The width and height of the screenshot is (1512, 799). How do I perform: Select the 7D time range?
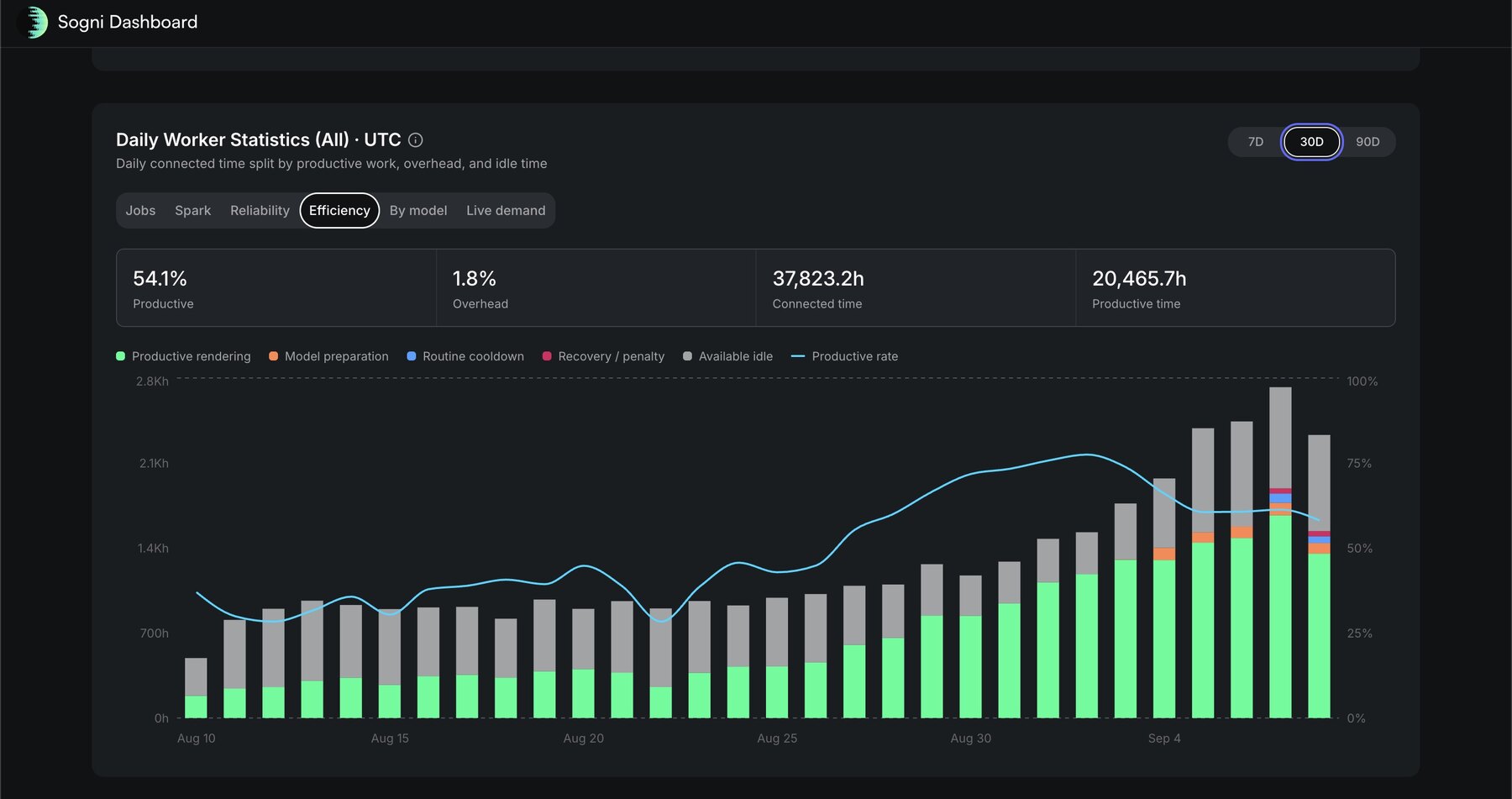tap(1256, 142)
